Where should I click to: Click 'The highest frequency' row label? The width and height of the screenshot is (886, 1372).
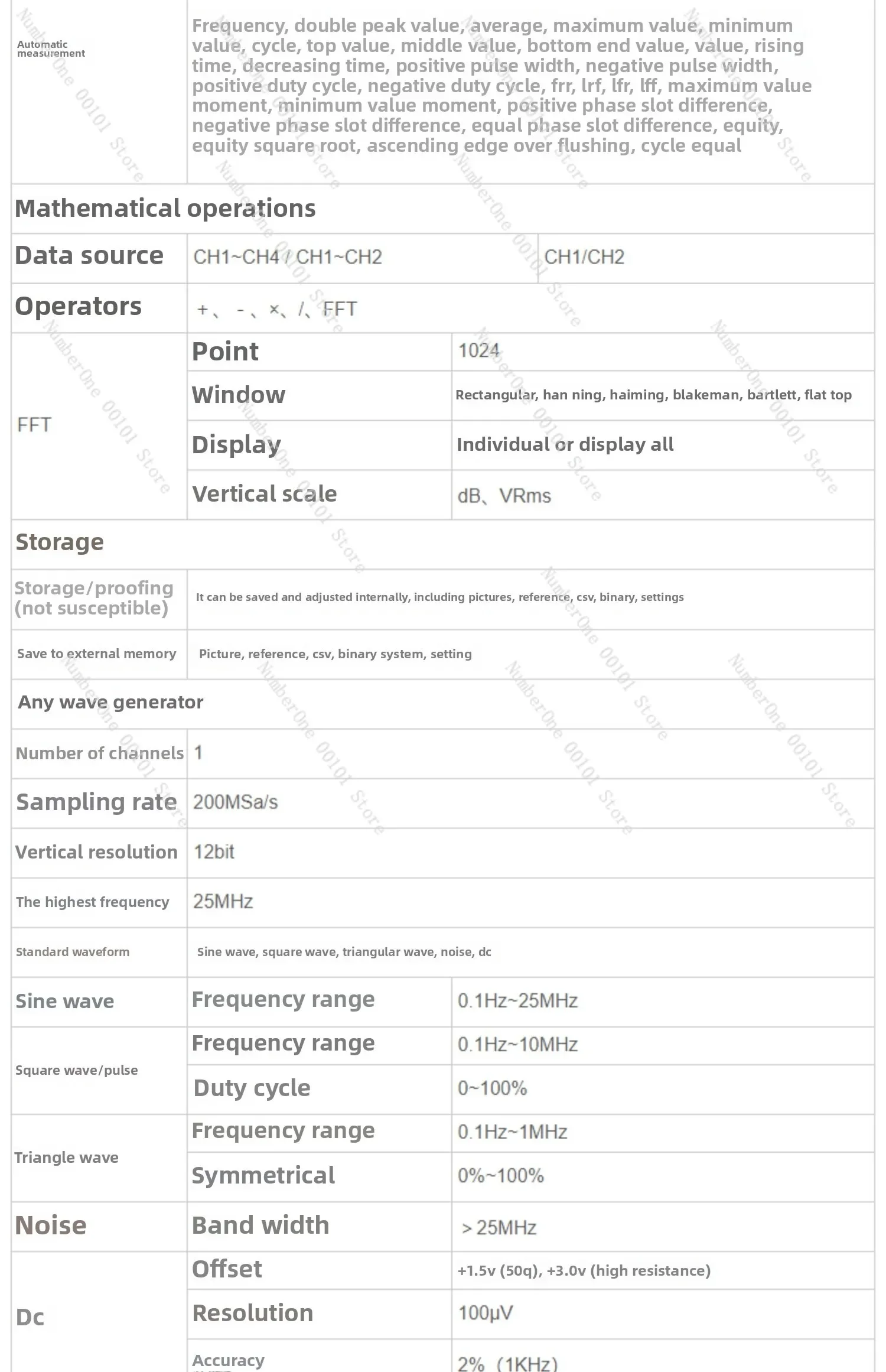(x=93, y=902)
